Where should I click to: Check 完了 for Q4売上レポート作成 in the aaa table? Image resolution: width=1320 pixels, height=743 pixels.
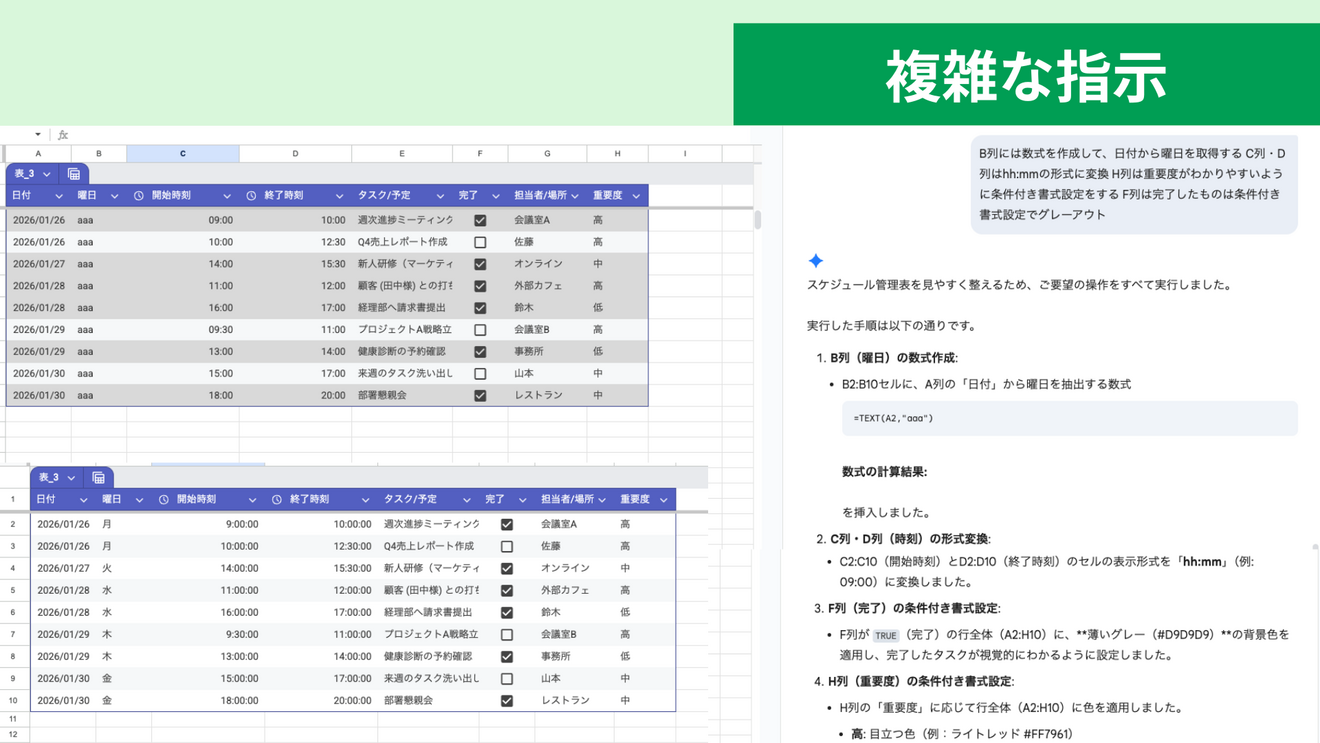(x=480, y=242)
